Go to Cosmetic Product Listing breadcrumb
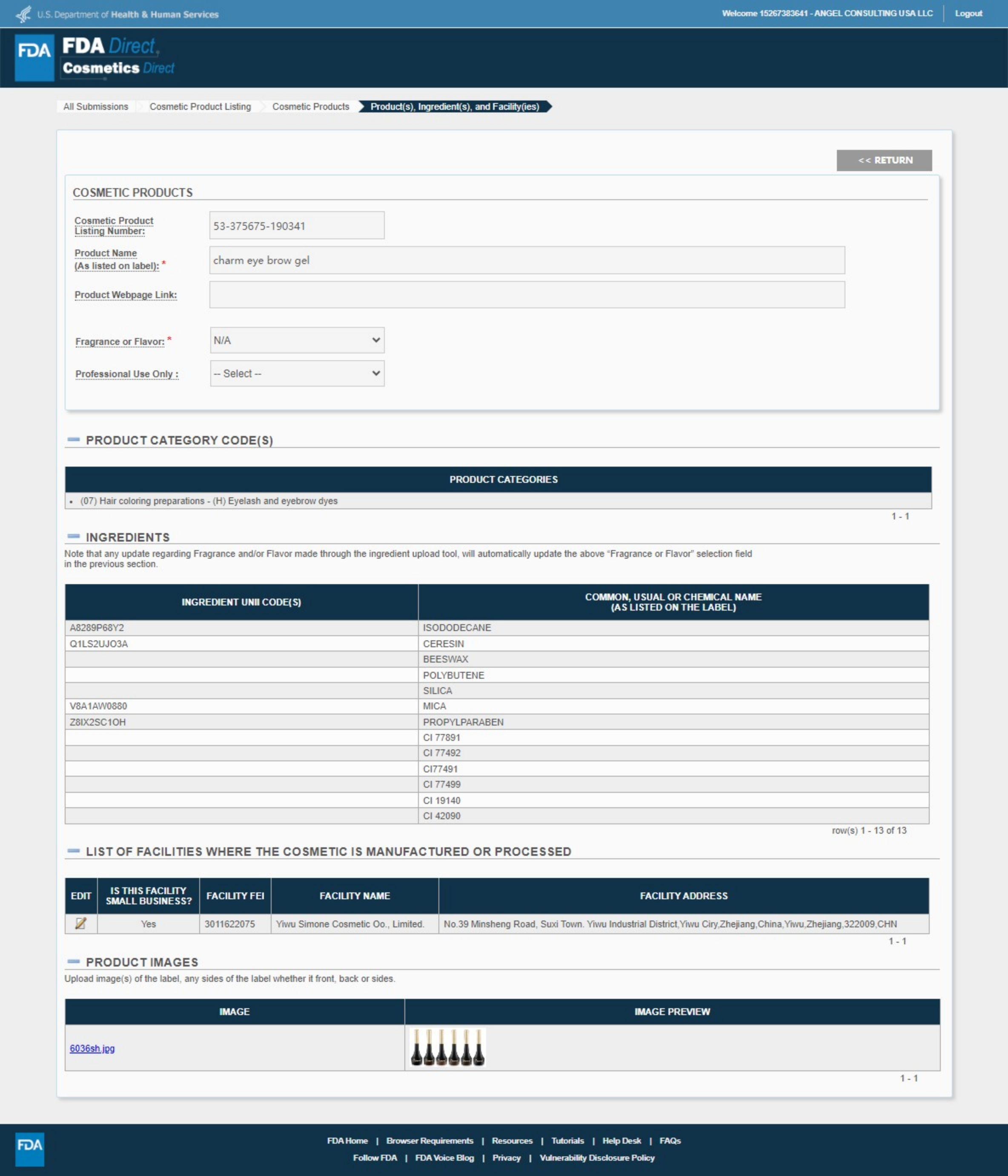The width and height of the screenshot is (1008, 1176). pyautogui.click(x=200, y=107)
